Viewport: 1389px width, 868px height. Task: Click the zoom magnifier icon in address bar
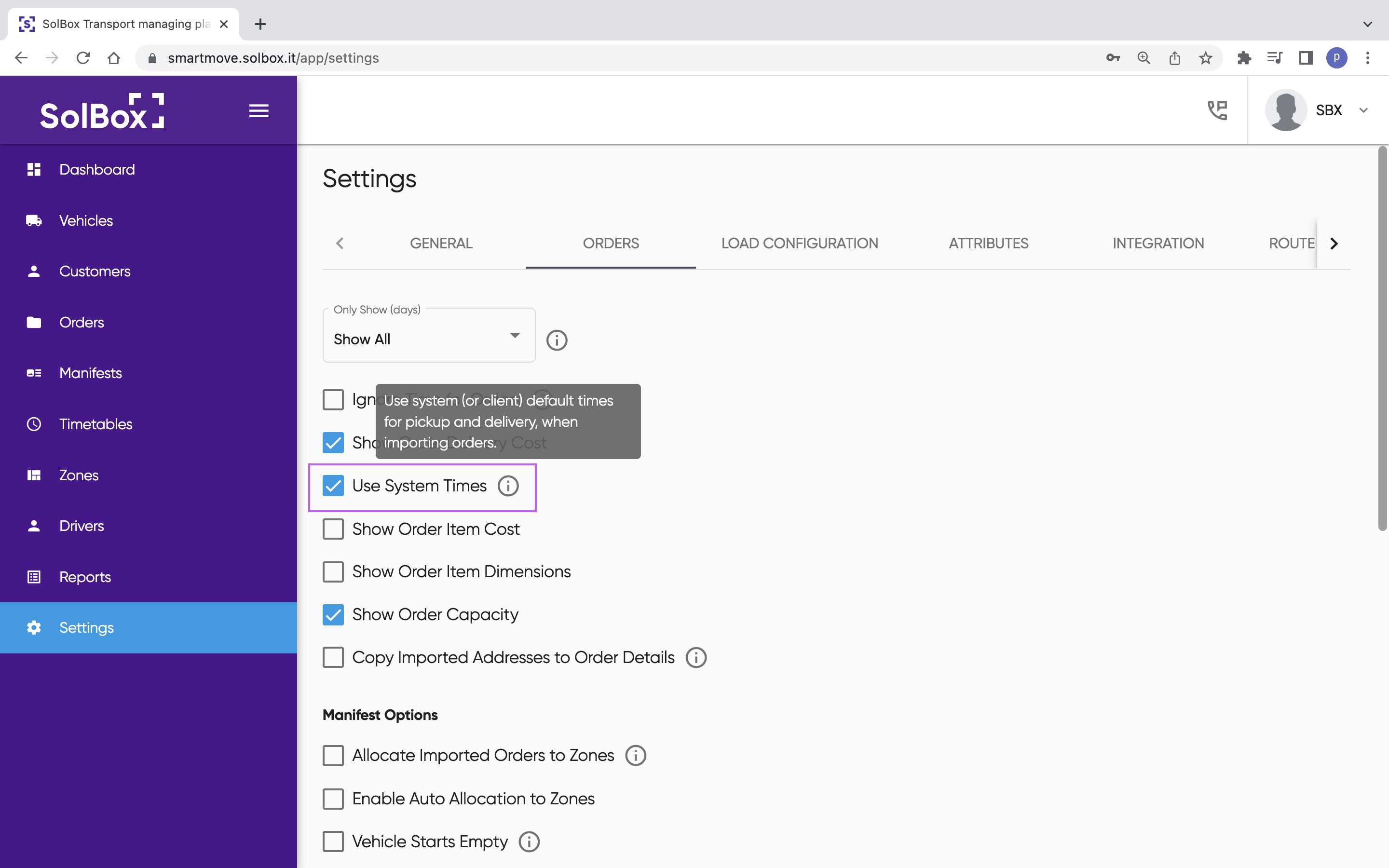[1144, 58]
